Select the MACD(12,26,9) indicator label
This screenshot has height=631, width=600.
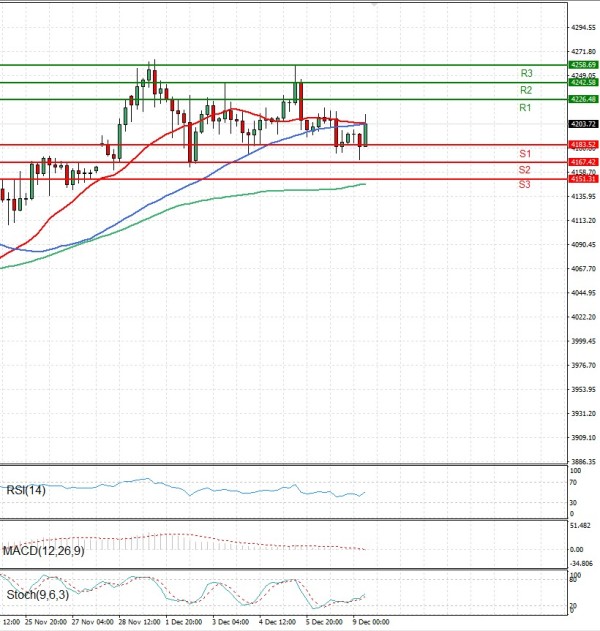[x=42, y=550]
